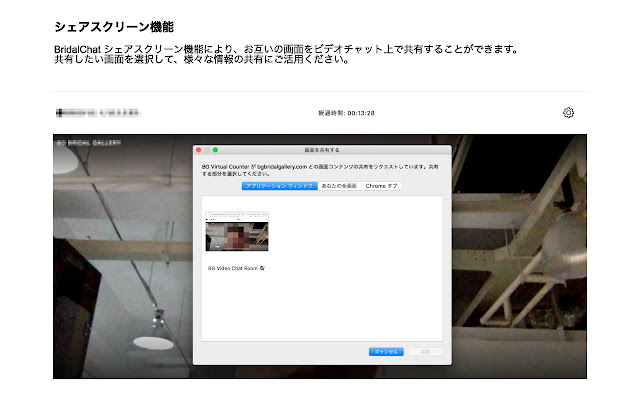
Task: Click the greyed-out 共有 button
Action: [x=425, y=351]
